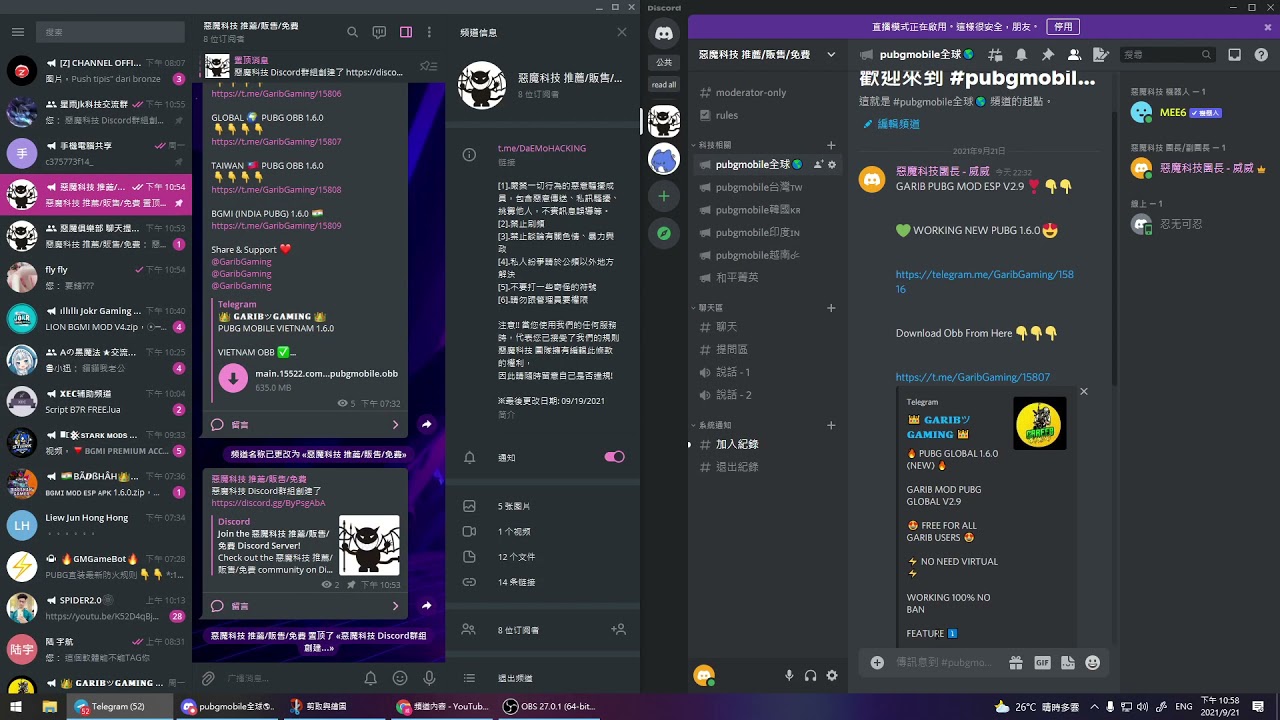This screenshot has height=720, width=1280.
Task: Record voice message in Telegram
Action: tap(429, 678)
